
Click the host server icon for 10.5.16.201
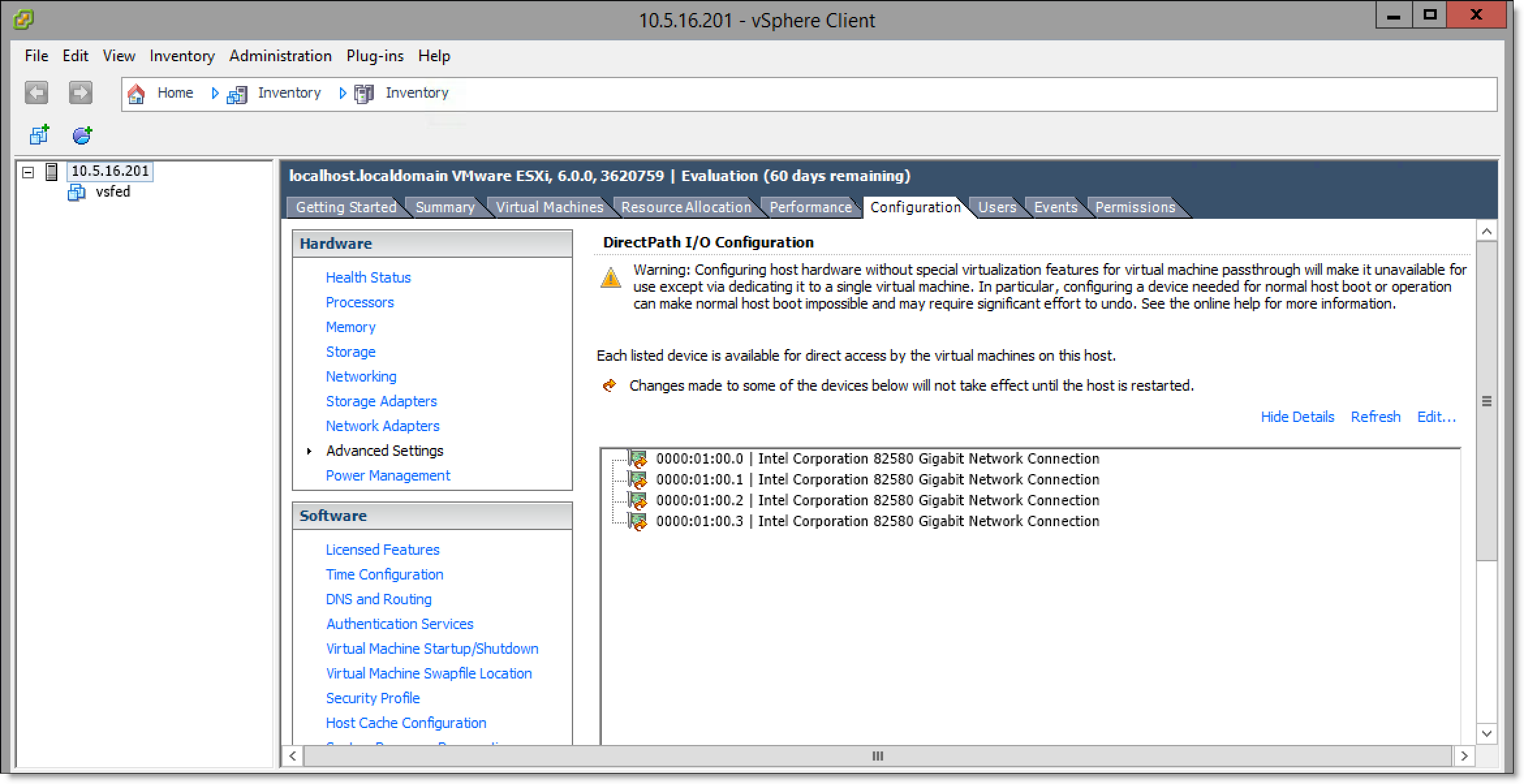point(51,171)
